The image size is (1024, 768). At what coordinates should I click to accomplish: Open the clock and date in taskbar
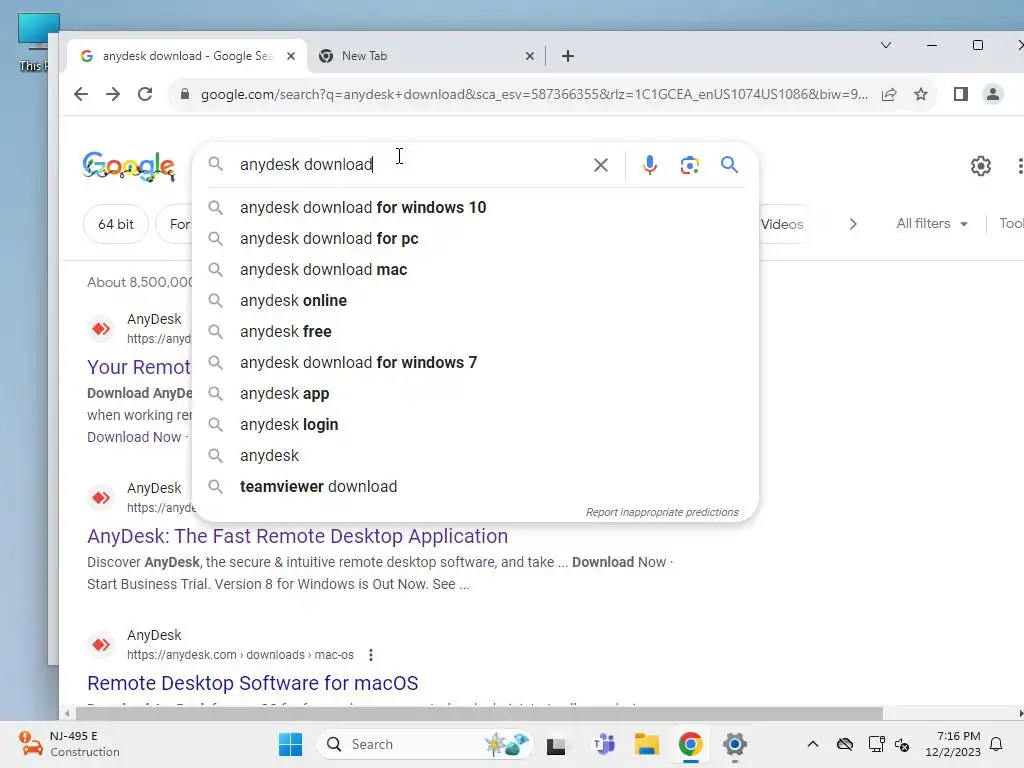(x=953, y=744)
